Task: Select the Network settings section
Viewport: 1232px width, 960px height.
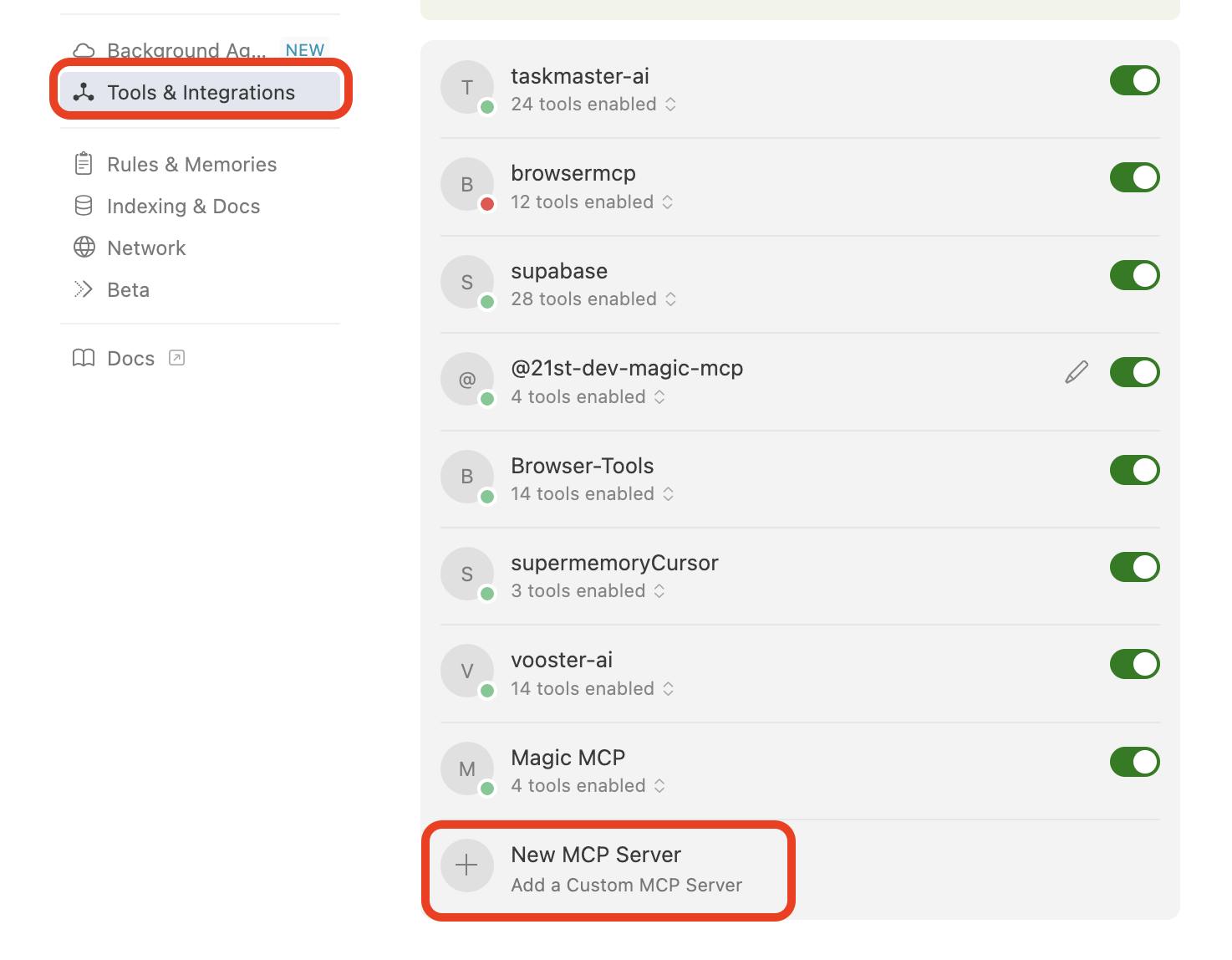Action: [201, 248]
